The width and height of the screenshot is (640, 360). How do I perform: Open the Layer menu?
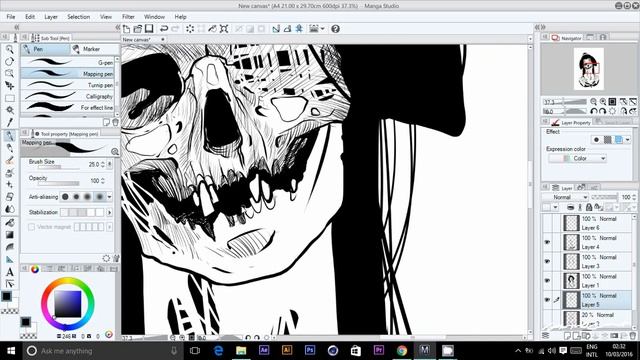tap(51, 17)
